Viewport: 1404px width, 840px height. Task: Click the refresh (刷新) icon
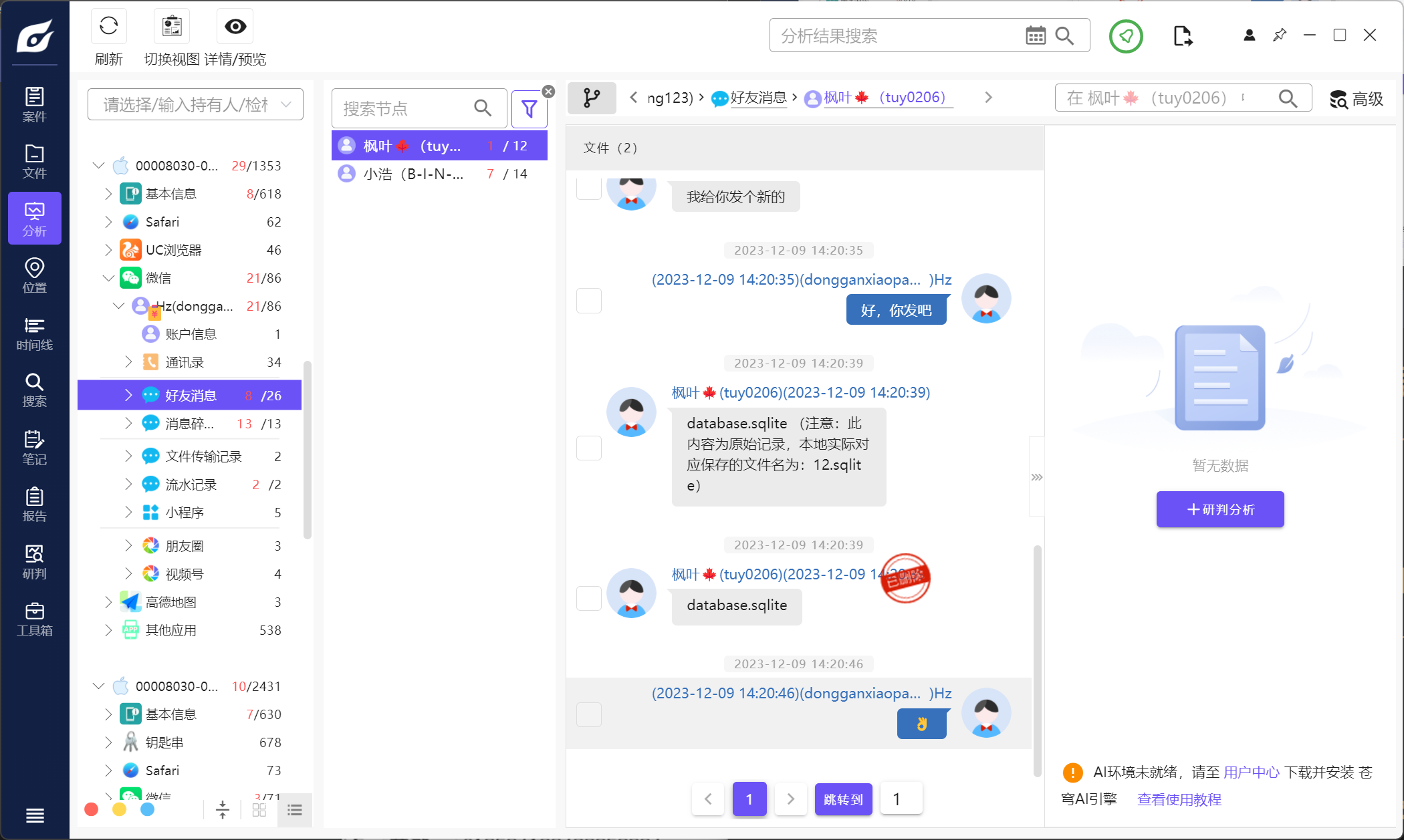pyautogui.click(x=108, y=27)
